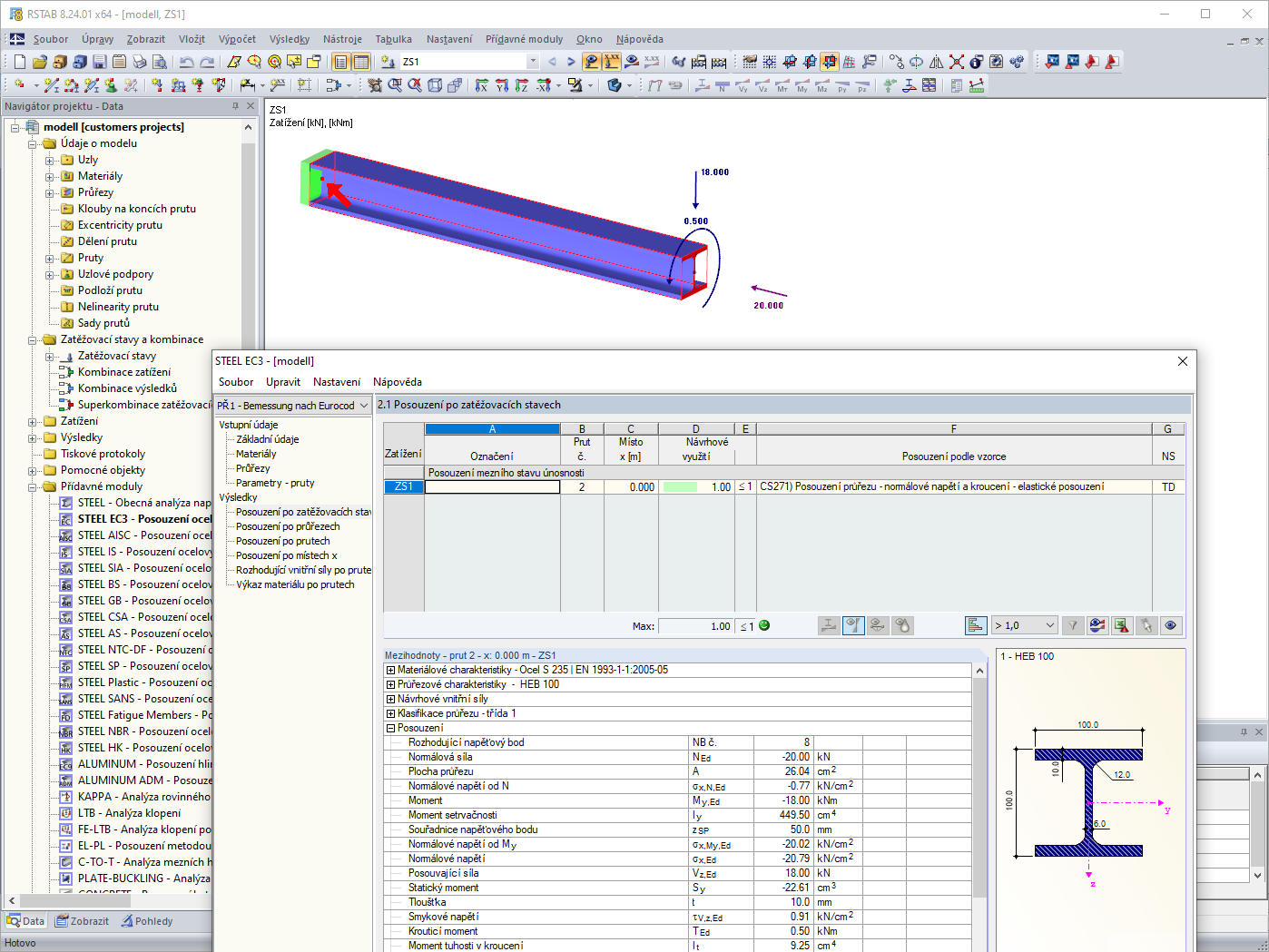Open the Soubor menu in main window
Screen dimensions: 1269x952
pos(51,39)
